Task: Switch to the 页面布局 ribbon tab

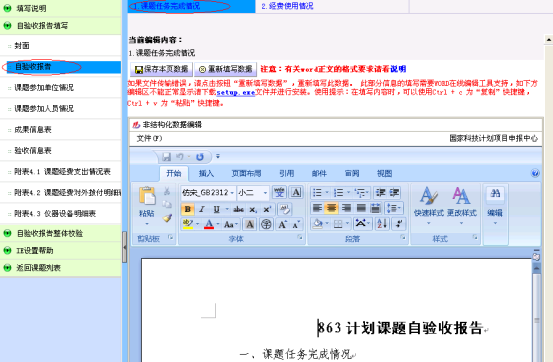Action: click(246, 173)
